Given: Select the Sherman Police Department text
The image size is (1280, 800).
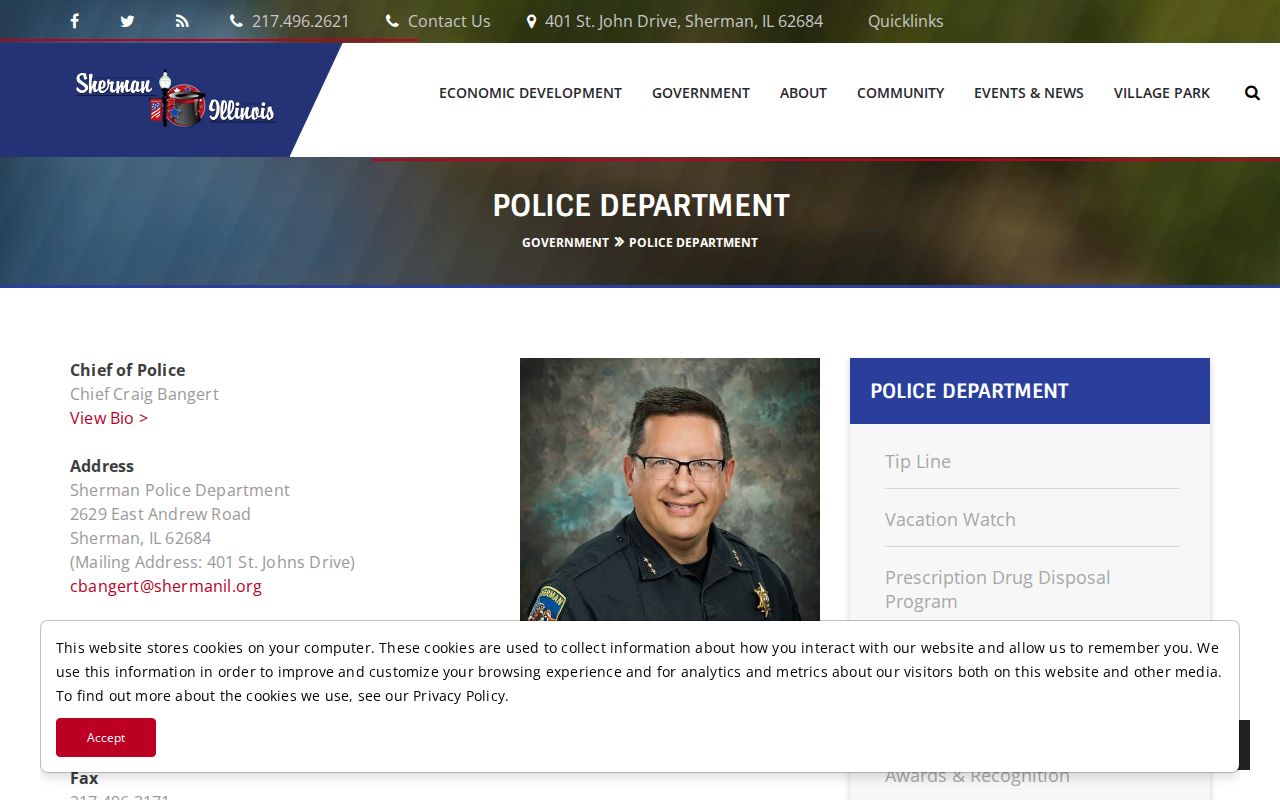Looking at the screenshot, I should pos(180,490).
